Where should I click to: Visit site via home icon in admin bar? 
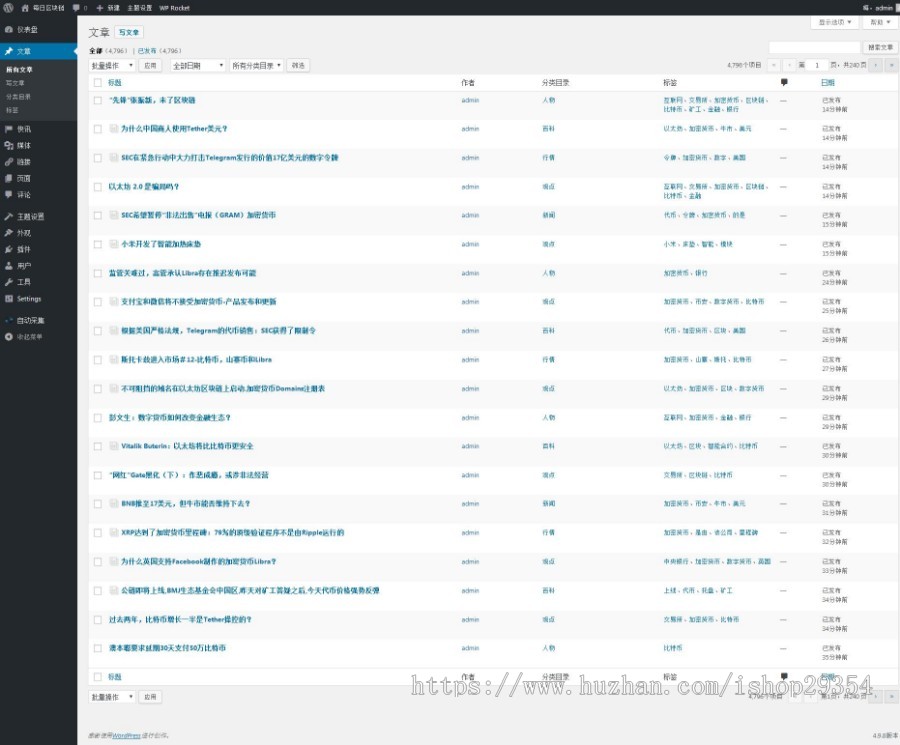click(x=25, y=8)
